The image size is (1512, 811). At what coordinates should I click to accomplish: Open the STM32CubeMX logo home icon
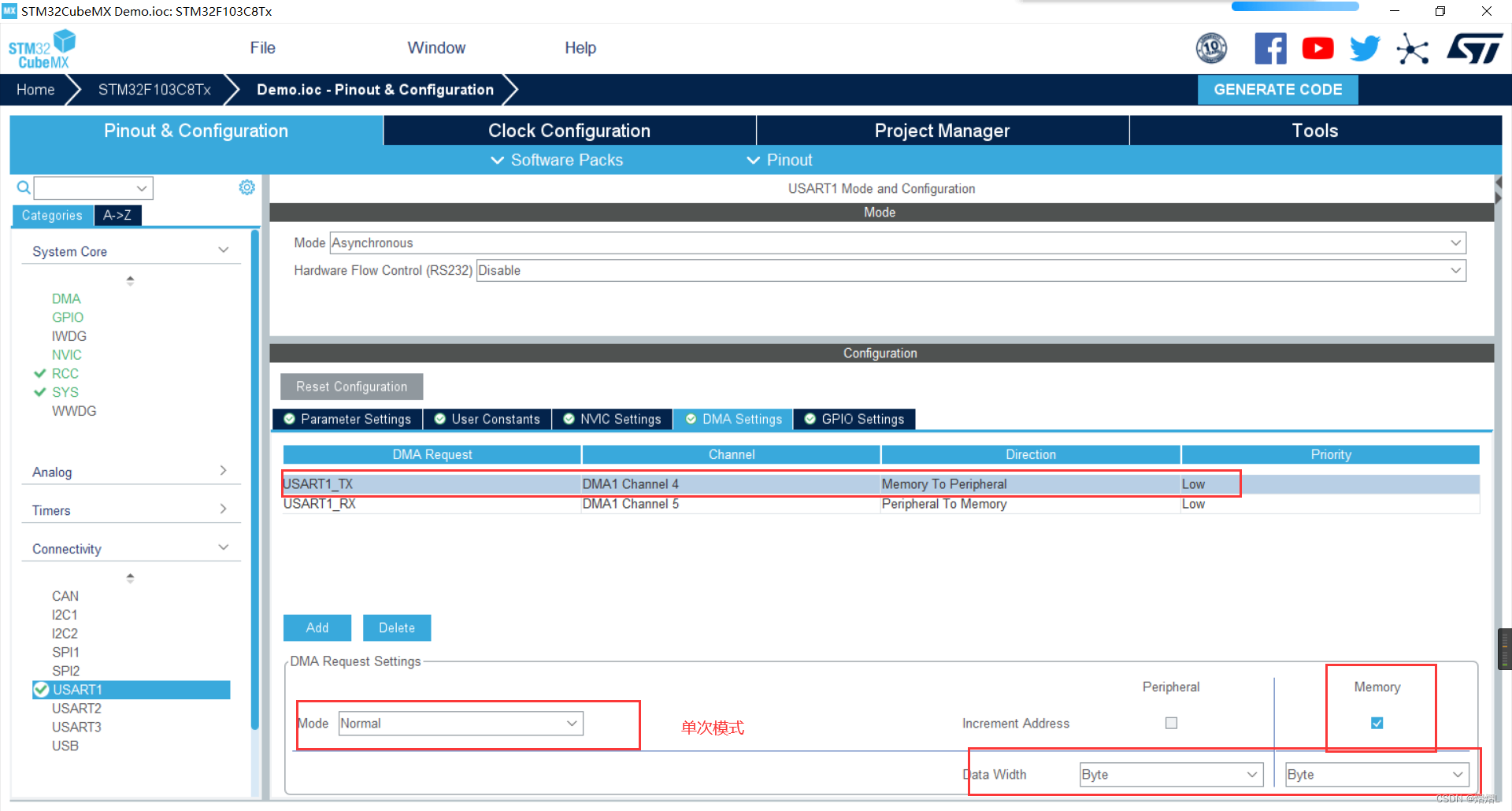coord(42,49)
